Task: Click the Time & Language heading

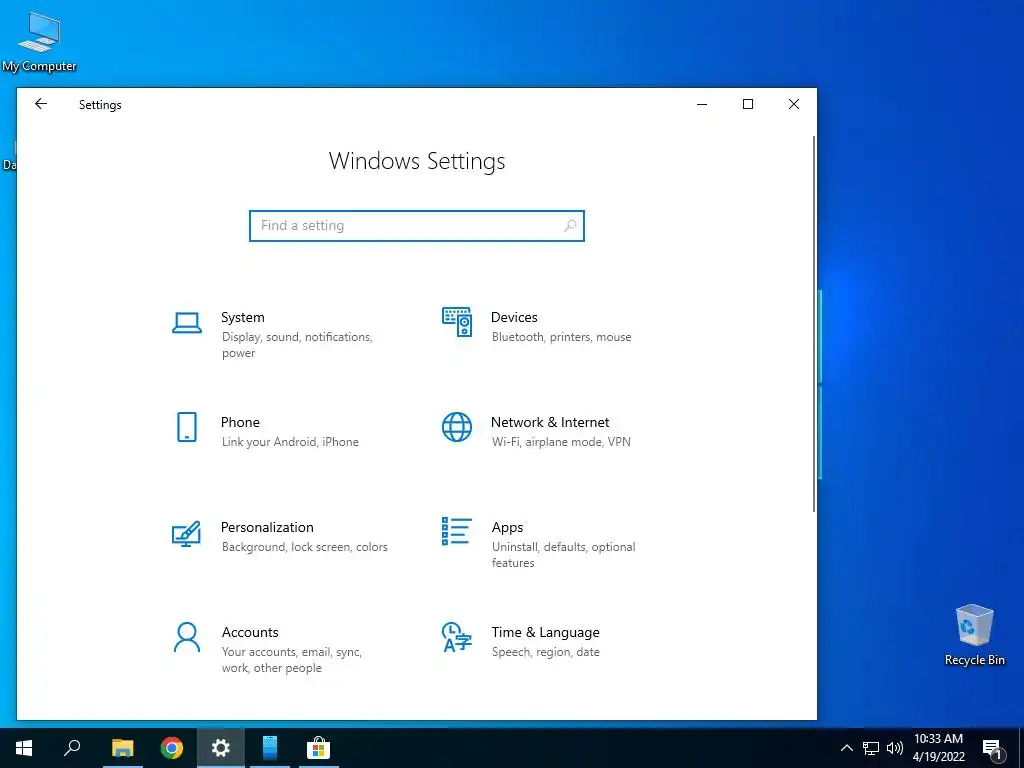Action: (545, 632)
